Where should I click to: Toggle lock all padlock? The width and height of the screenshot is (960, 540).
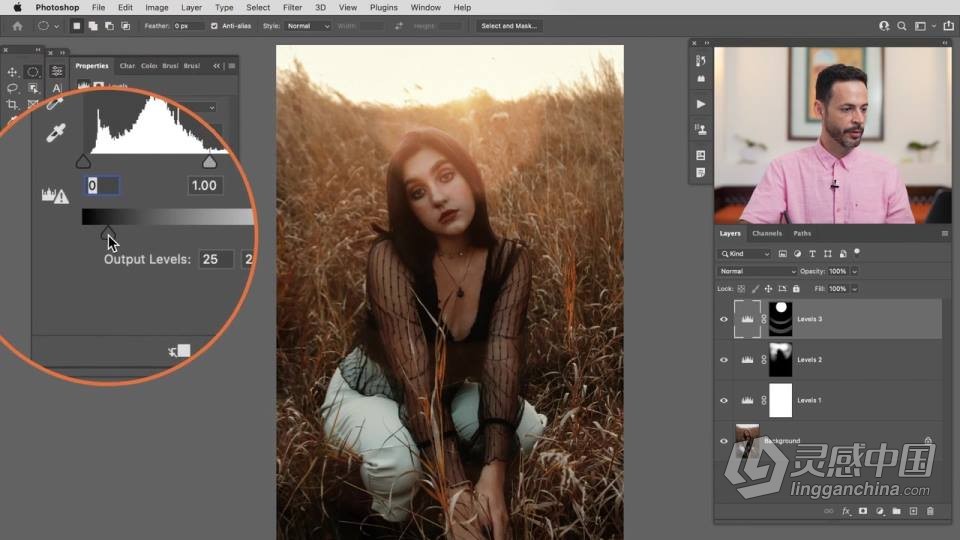pyautogui.click(x=797, y=289)
